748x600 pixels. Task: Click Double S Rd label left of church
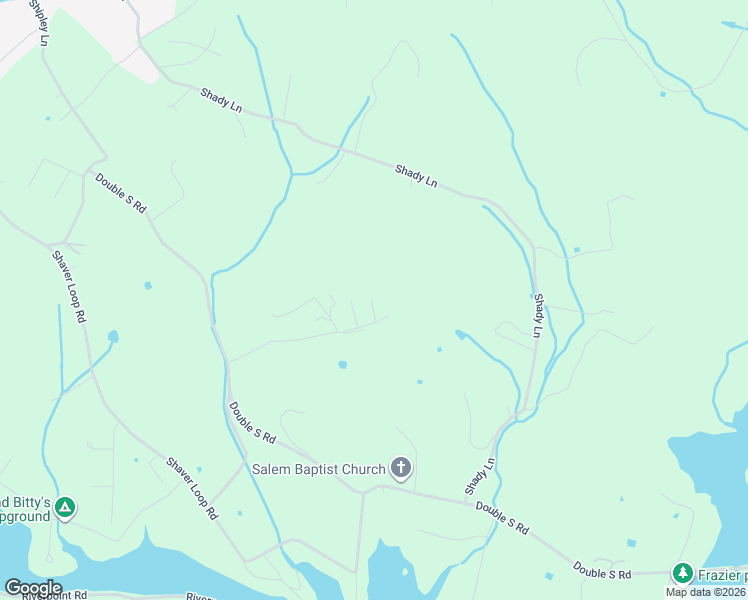(252, 423)
